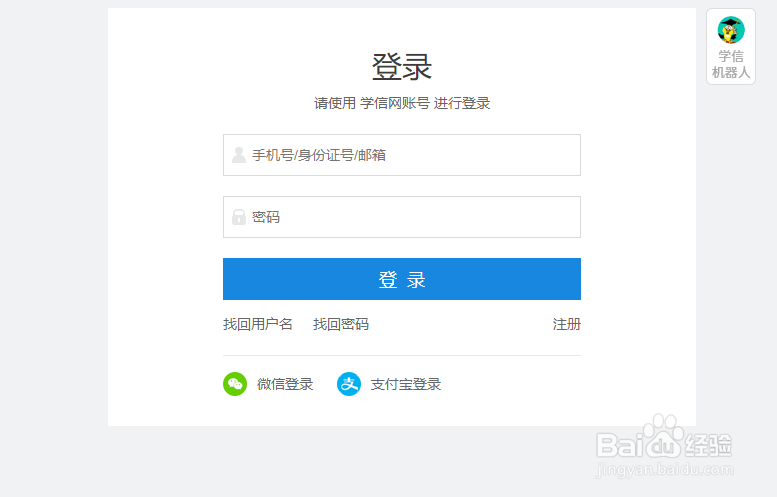The width and height of the screenshot is (777, 497).
Task: Click the 请使用 学信网账号 进行登录 subtitle
Action: 402,103
